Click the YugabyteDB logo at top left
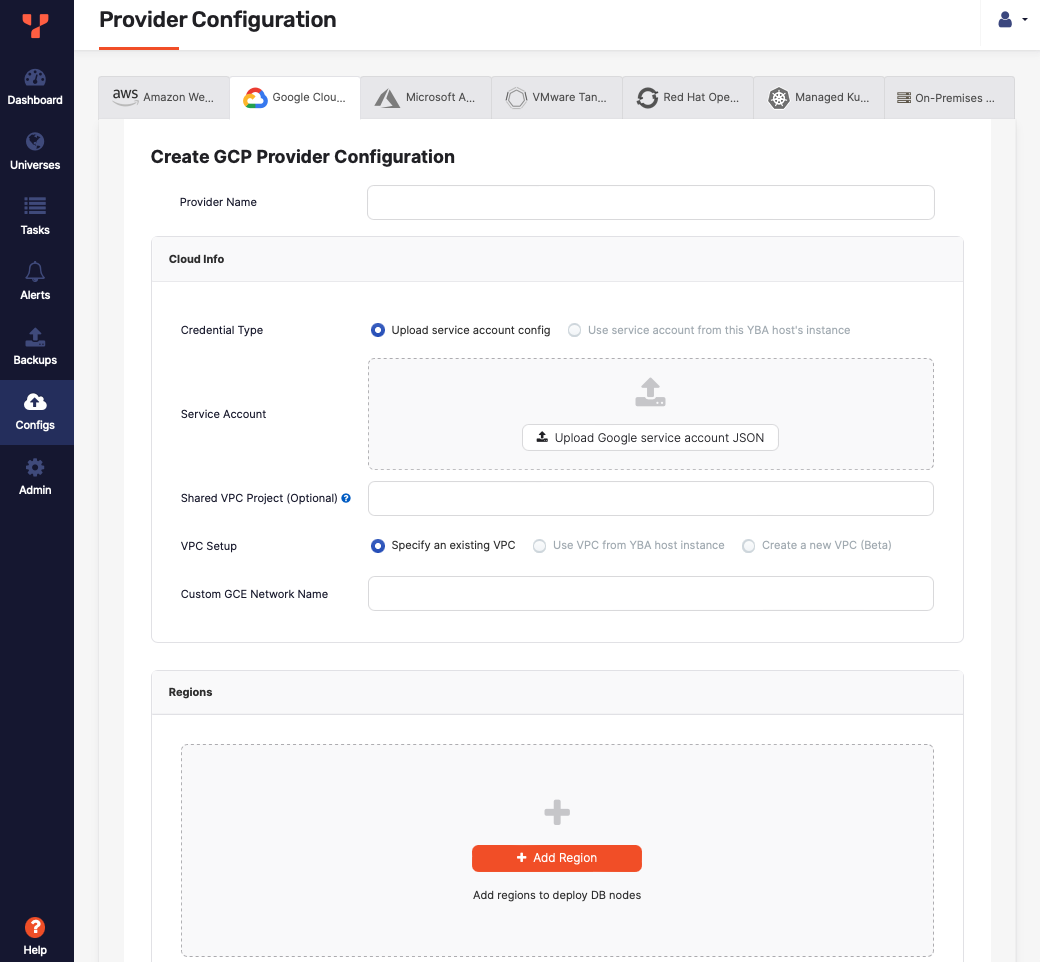Screen dimensions: 1040x962 pyautogui.click(x=37, y=25)
